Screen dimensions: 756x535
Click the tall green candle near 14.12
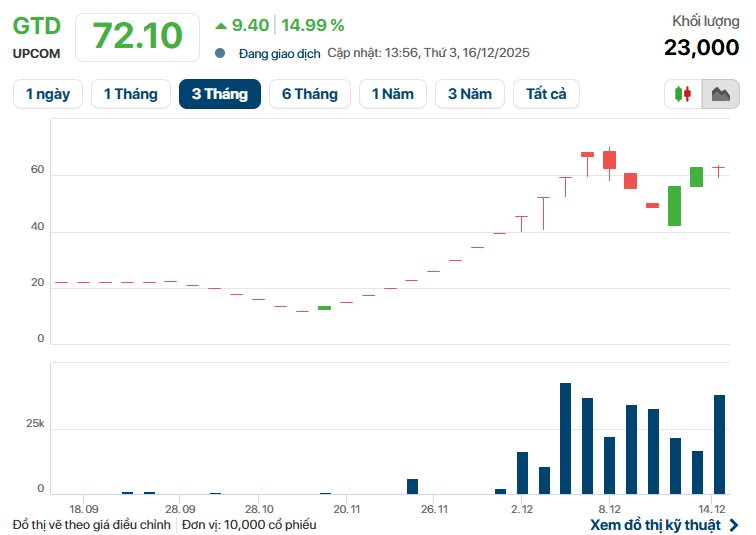675,205
